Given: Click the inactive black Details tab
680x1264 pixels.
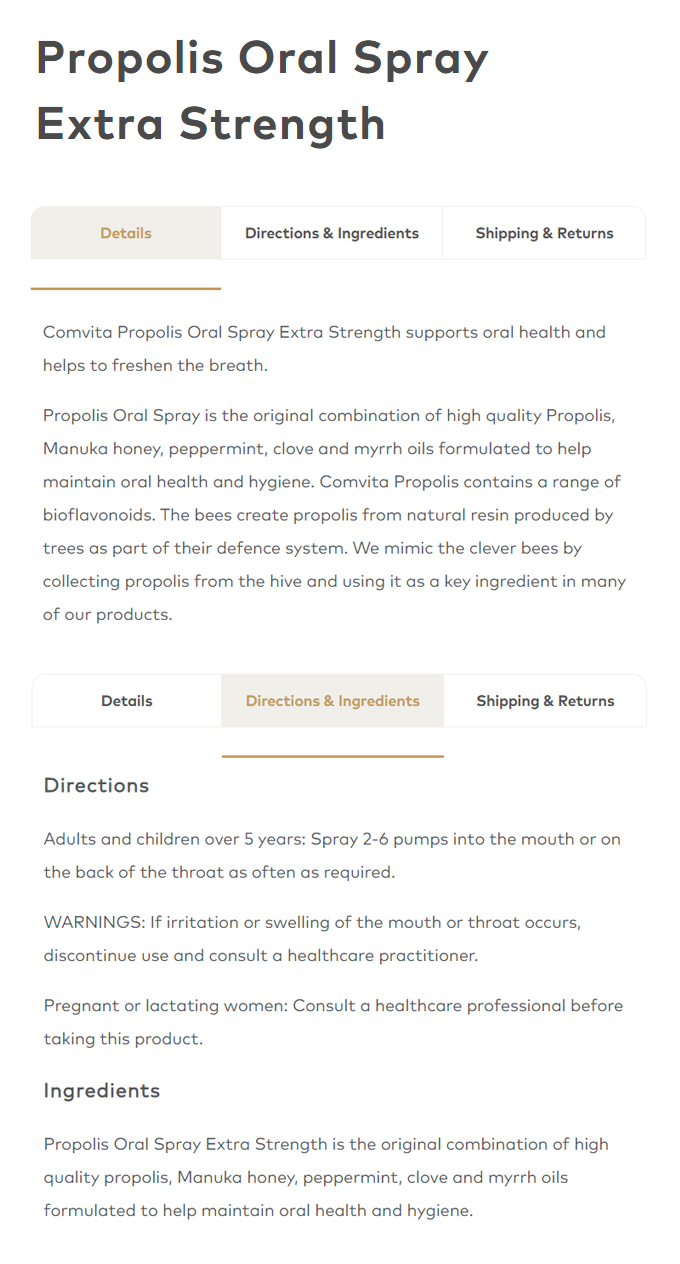Looking at the screenshot, I should point(127,701).
